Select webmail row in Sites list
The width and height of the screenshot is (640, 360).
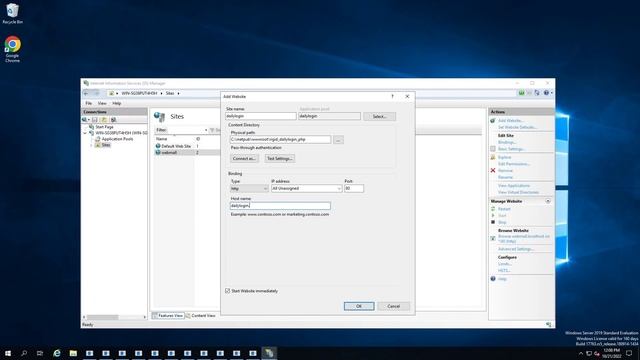coord(187,152)
